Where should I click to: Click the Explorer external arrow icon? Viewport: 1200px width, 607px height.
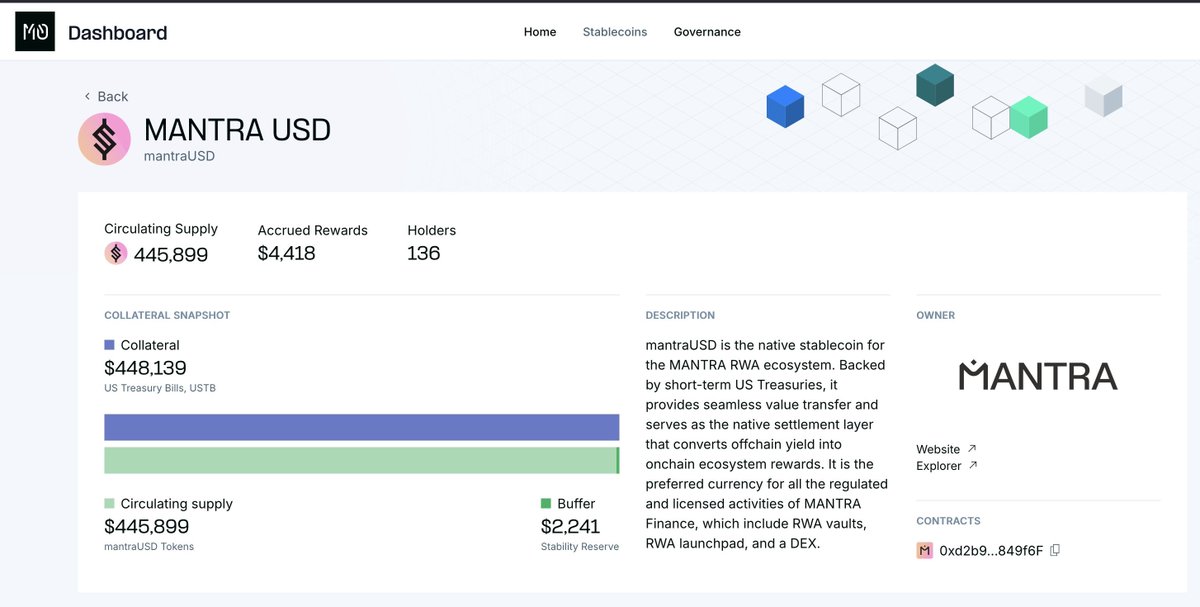[973, 465]
